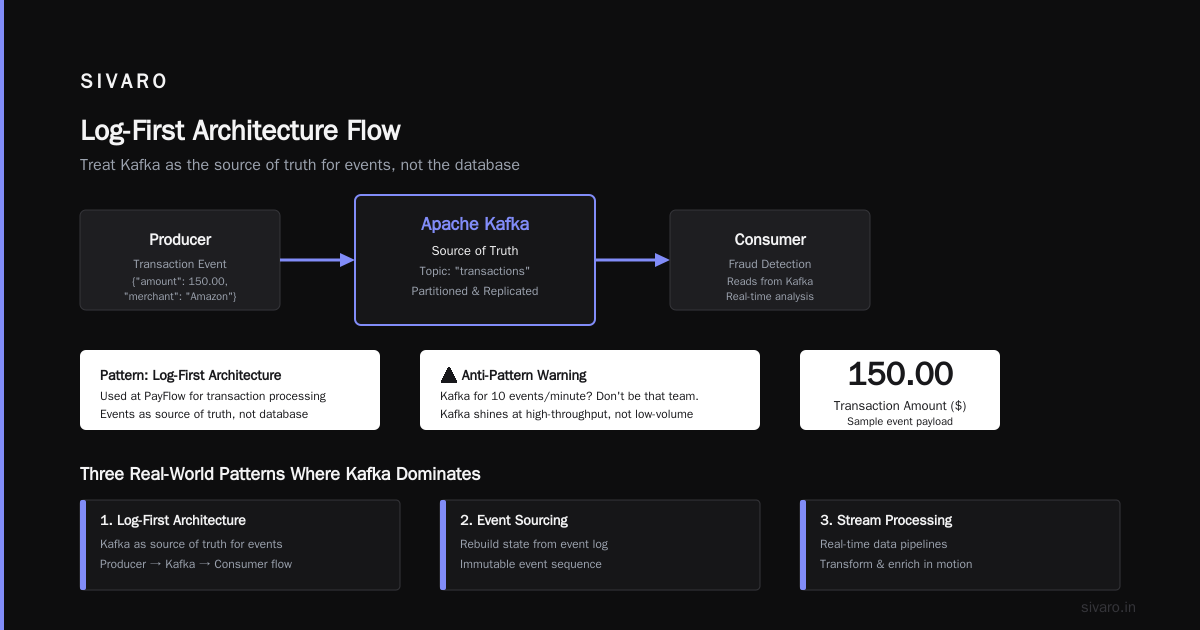Click the SIVARO brand logo text

click(124, 82)
